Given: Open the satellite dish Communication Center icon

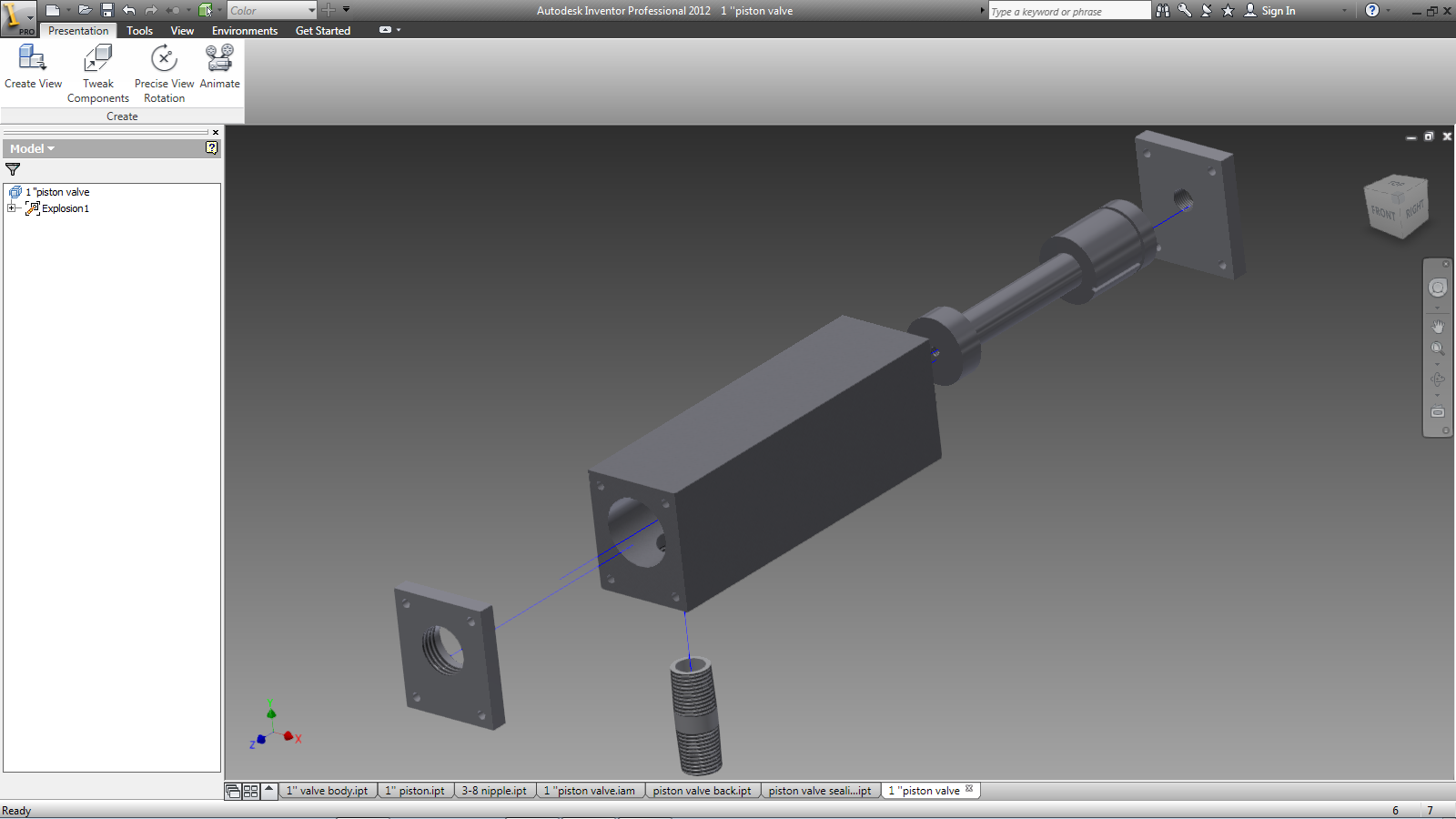Looking at the screenshot, I should 1207,10.
